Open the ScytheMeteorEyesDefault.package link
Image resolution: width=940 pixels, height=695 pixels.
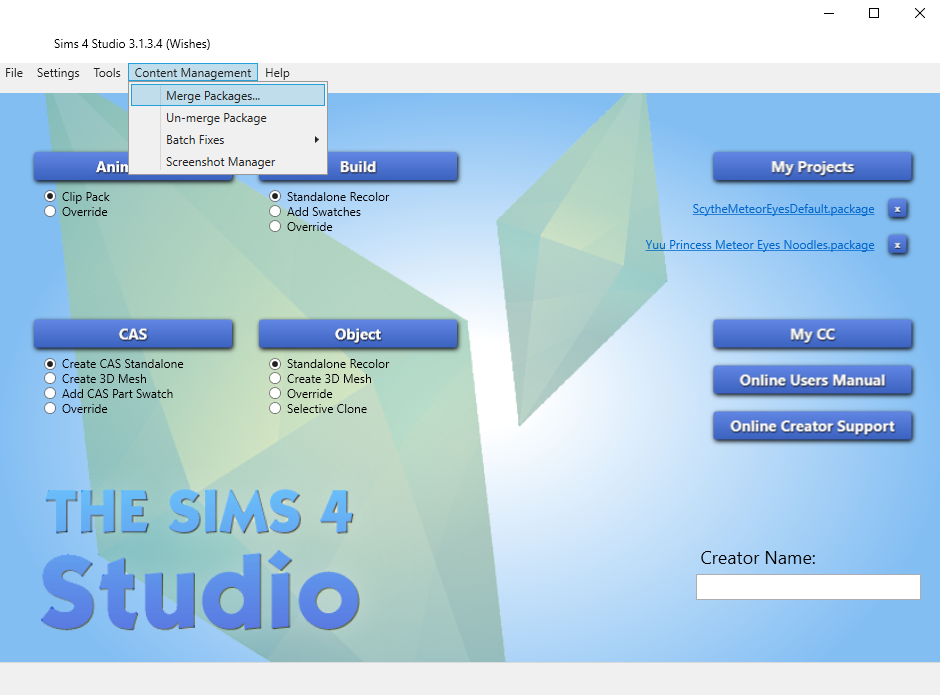pos(783,209)
